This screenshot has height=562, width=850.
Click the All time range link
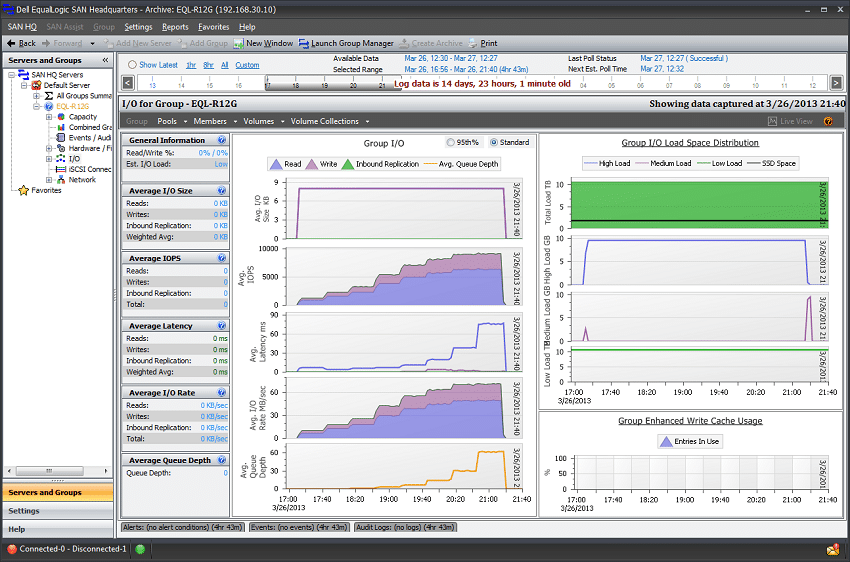point(224,65)
